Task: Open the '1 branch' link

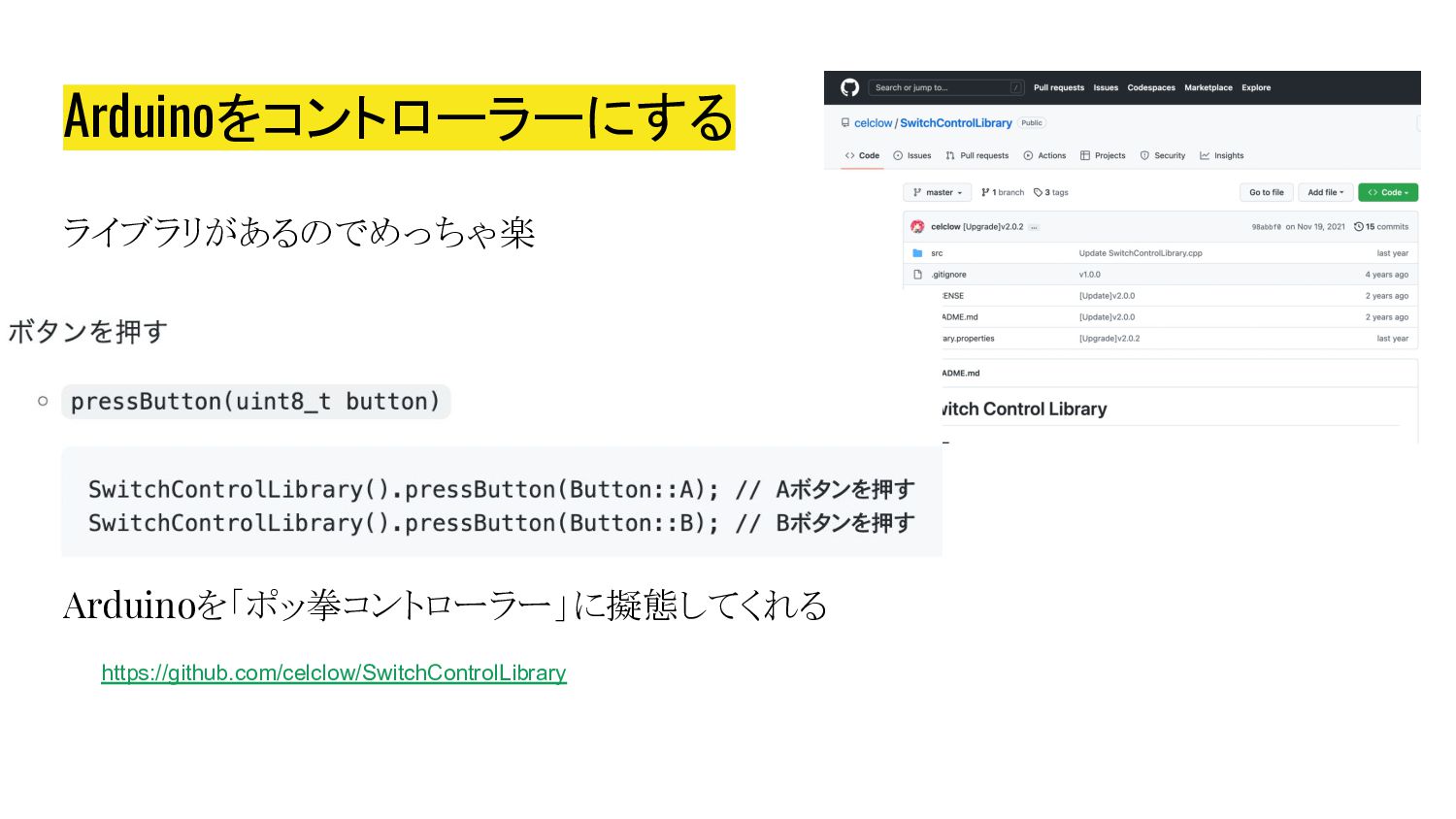Action: coord(1003,192)
